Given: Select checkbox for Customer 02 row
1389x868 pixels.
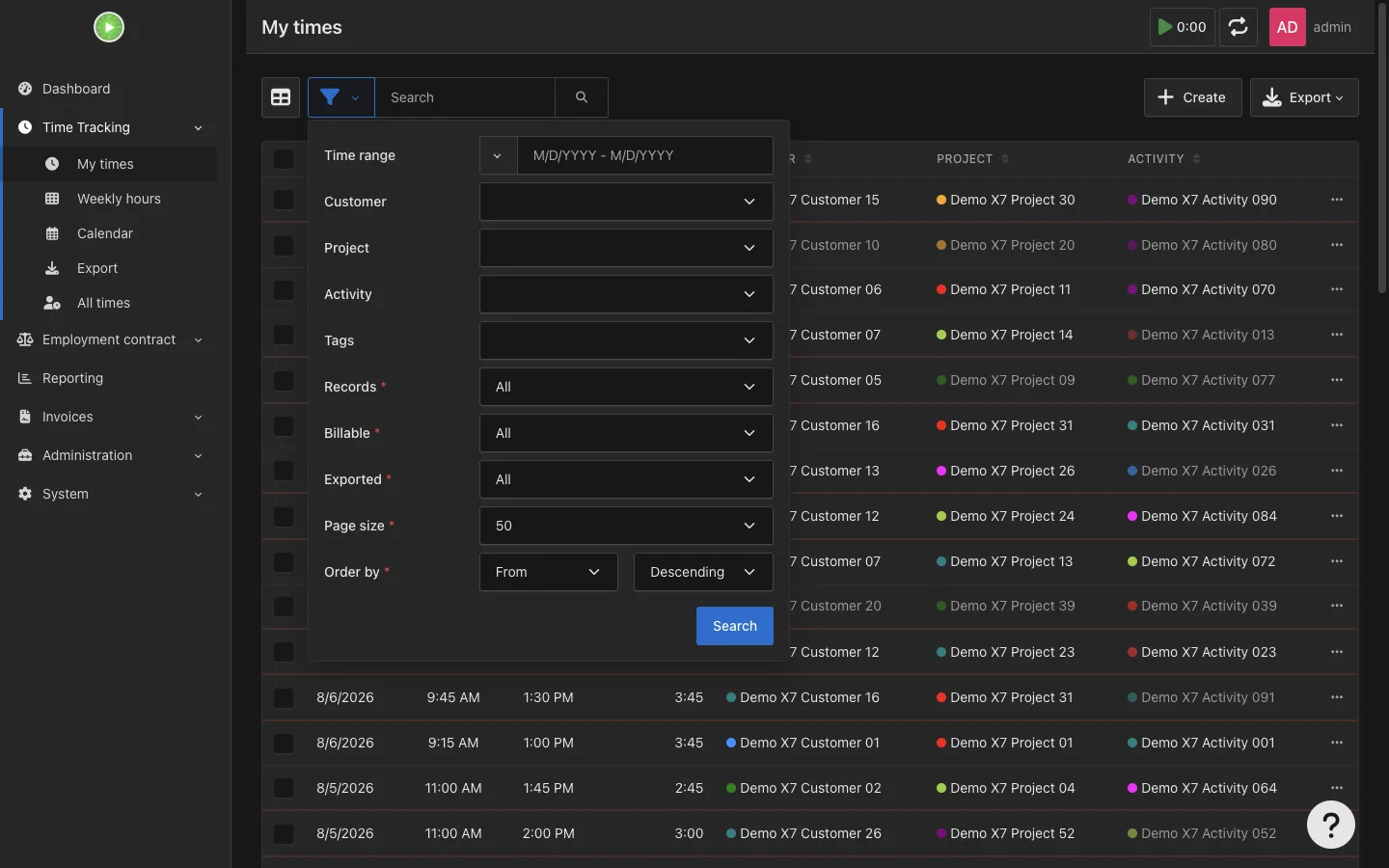Looking at the screenshot, I should 283,788.
